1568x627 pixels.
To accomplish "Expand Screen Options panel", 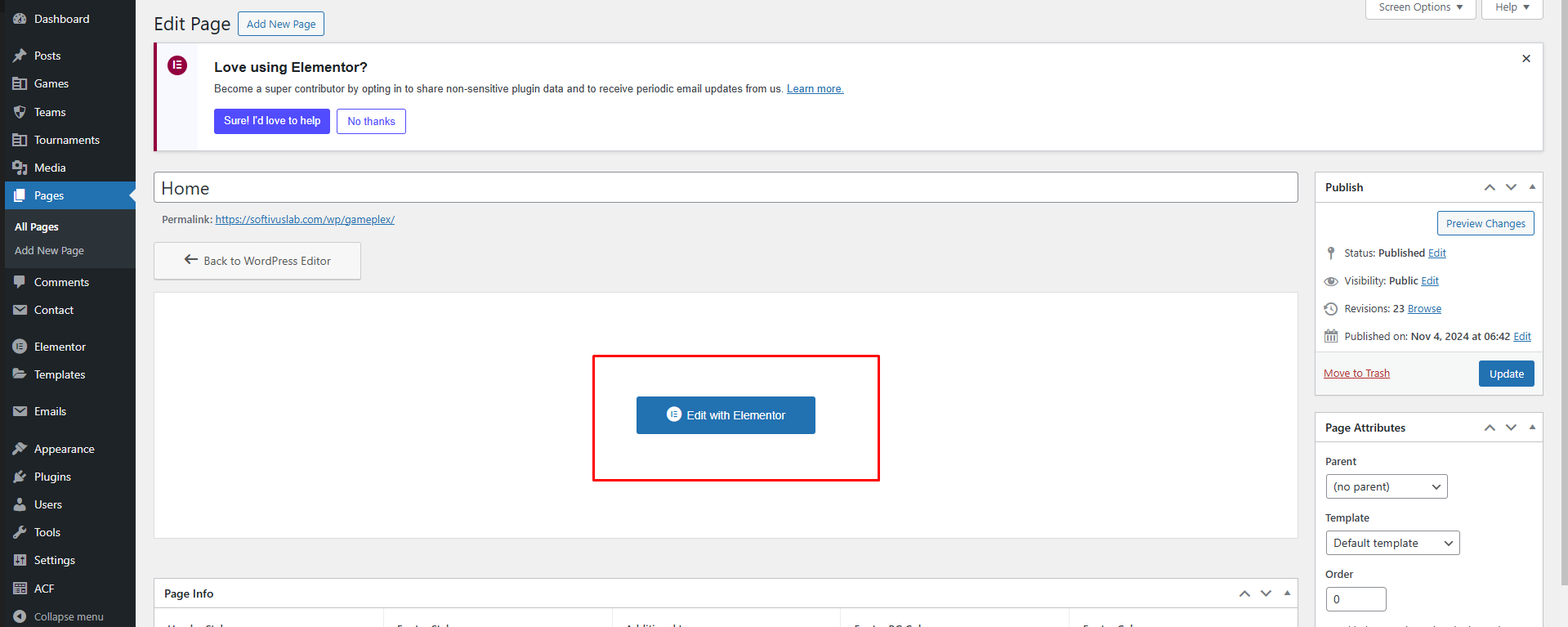I will pyautogui.click(x=1420, y=7).
